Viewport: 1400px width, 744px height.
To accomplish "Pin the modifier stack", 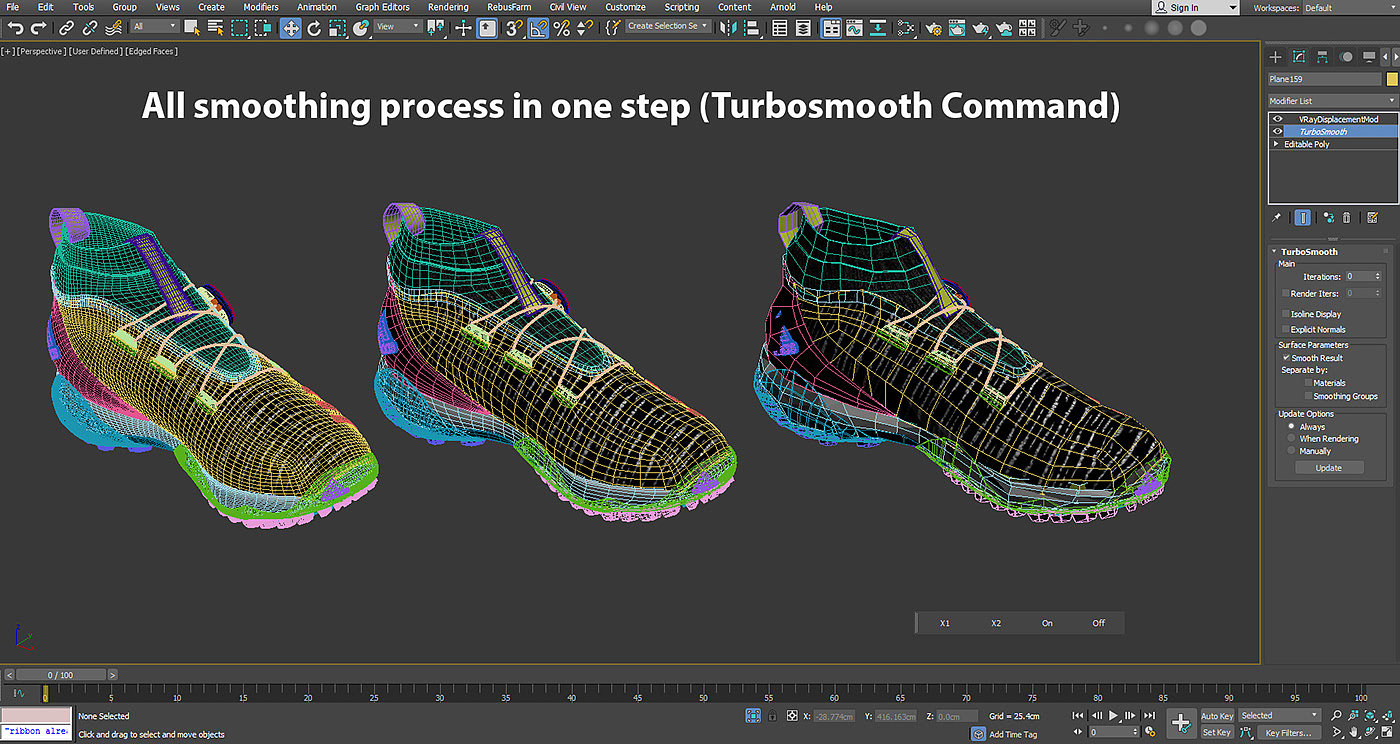I will click(1276, 217).
